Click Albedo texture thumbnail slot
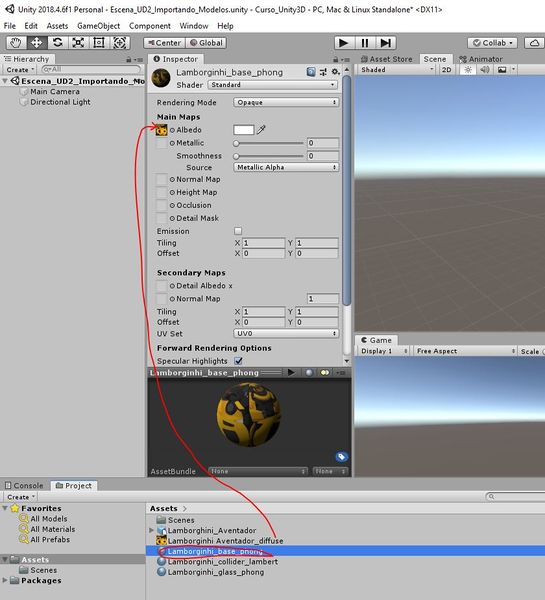Image resolution: width=545 pixels, height=600 pixels. 161,130
